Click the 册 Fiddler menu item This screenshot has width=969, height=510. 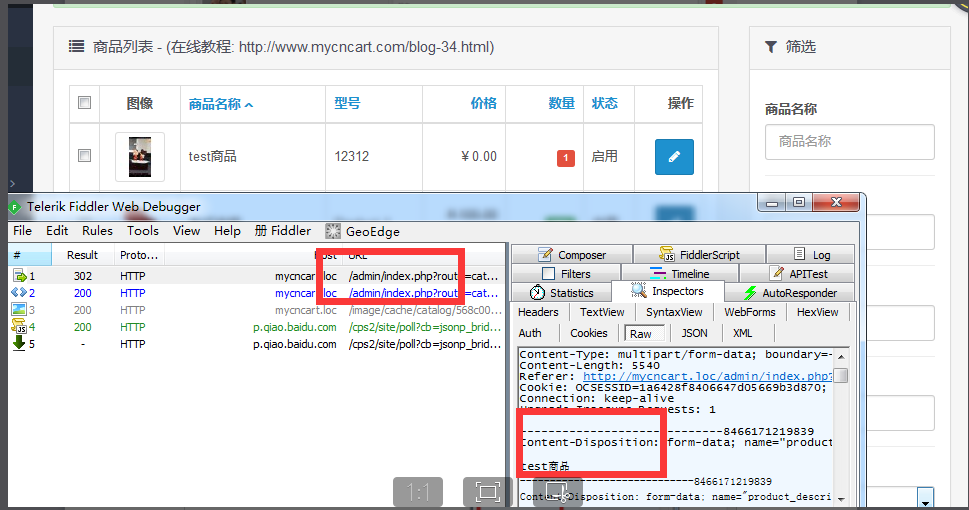coord(282,231)
